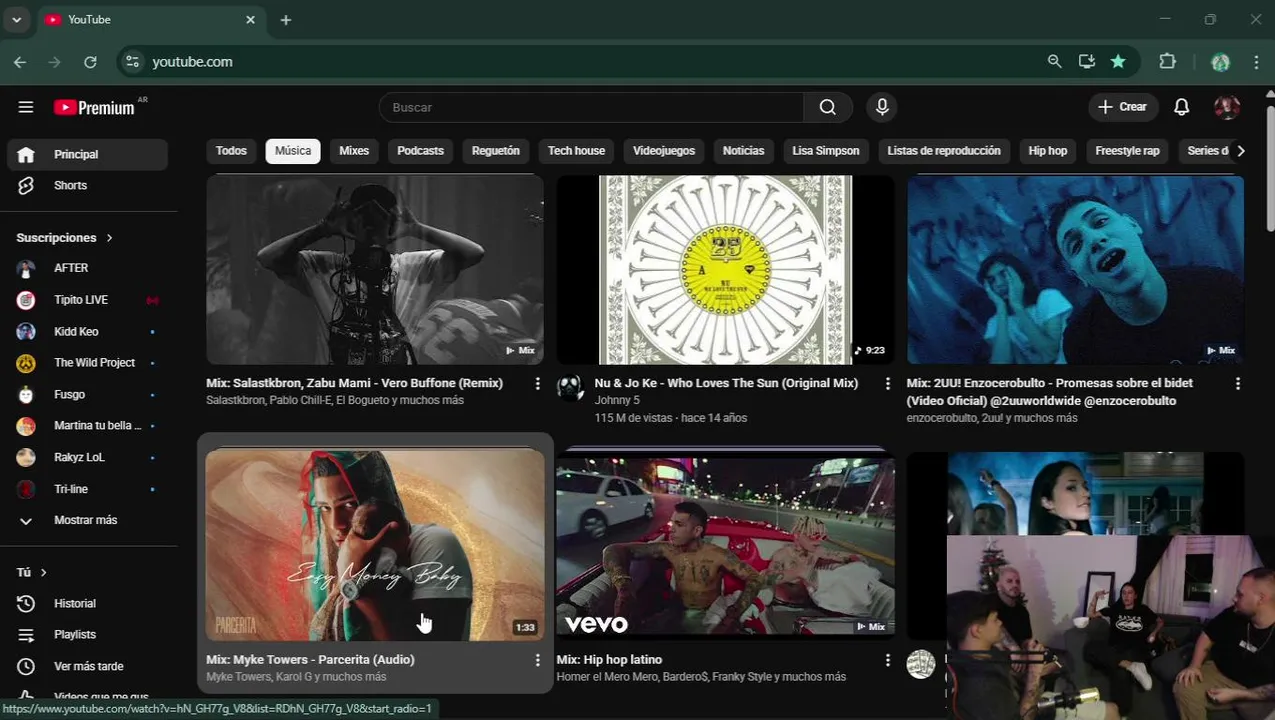Close the YouTube browser tab
Screen dimensions: 1275x720
click(x=251, y=20)
